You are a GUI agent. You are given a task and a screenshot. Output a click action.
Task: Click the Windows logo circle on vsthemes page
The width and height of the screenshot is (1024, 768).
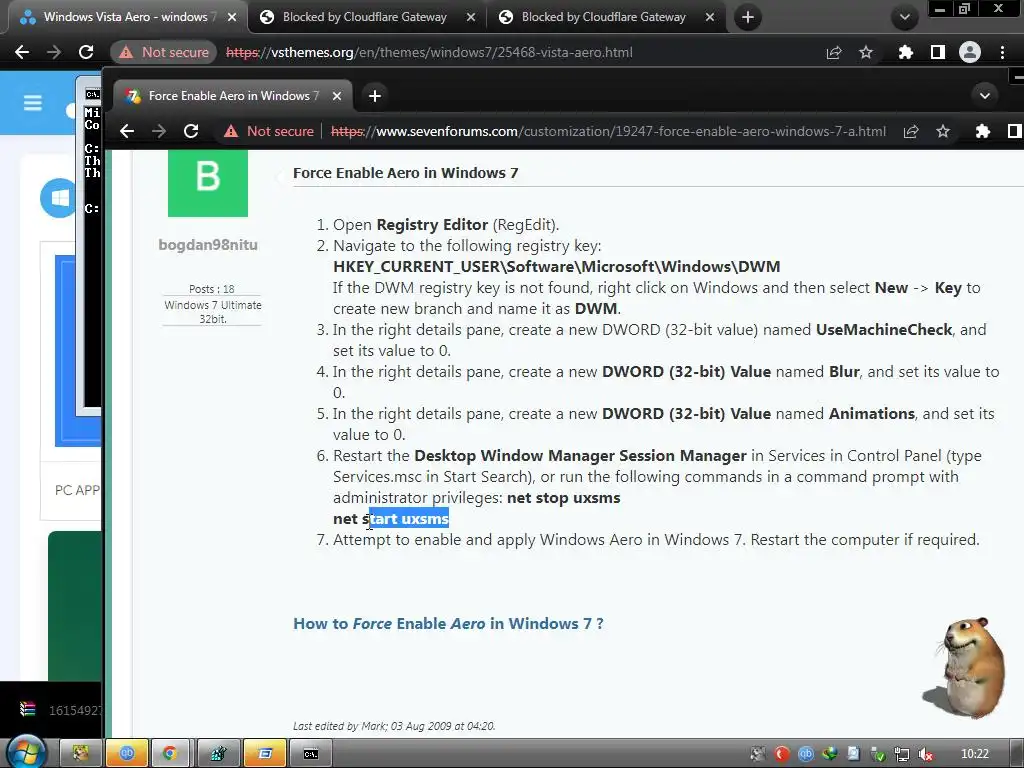[59, 198]
